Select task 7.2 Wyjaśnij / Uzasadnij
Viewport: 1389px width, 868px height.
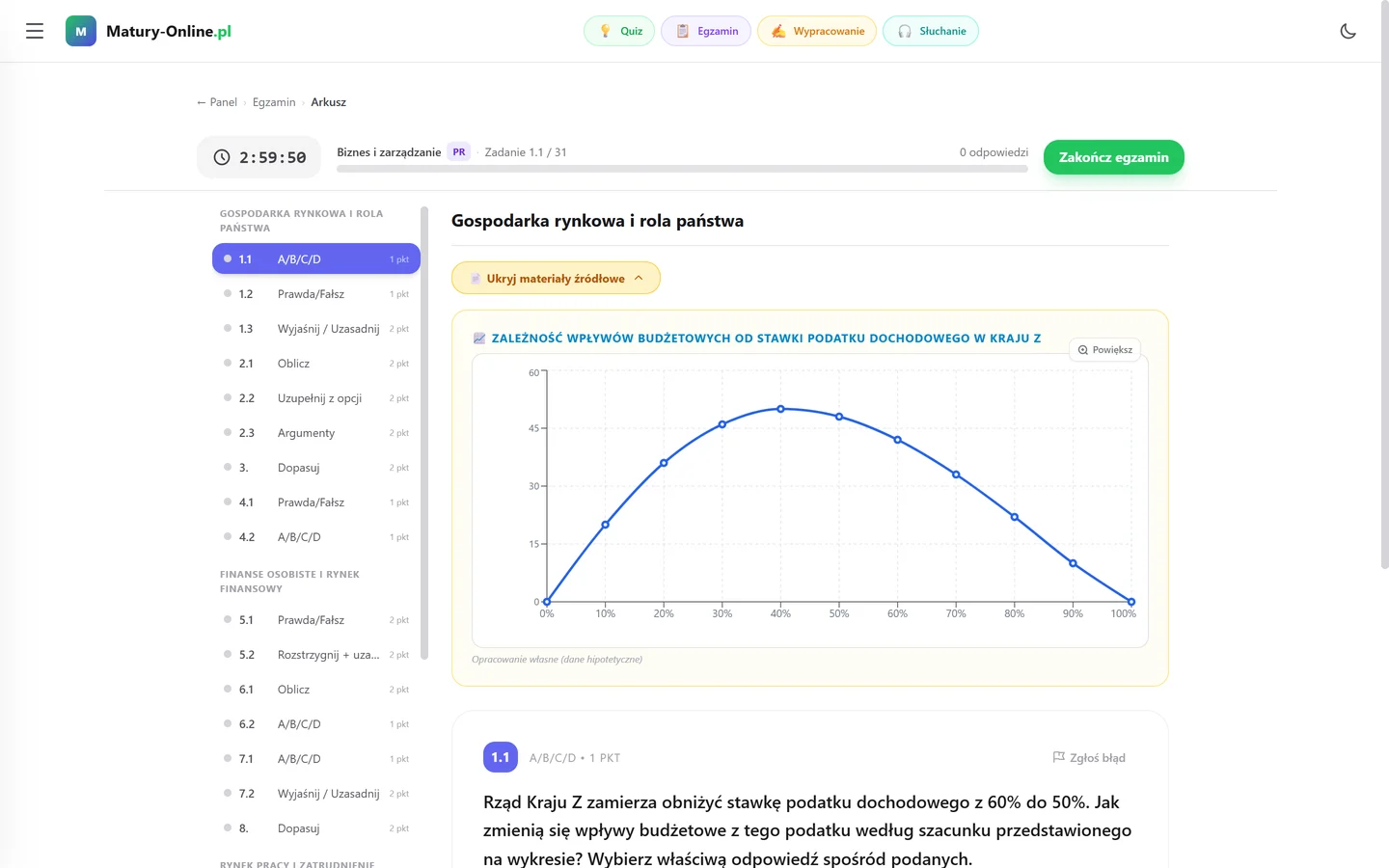(316, 793)
